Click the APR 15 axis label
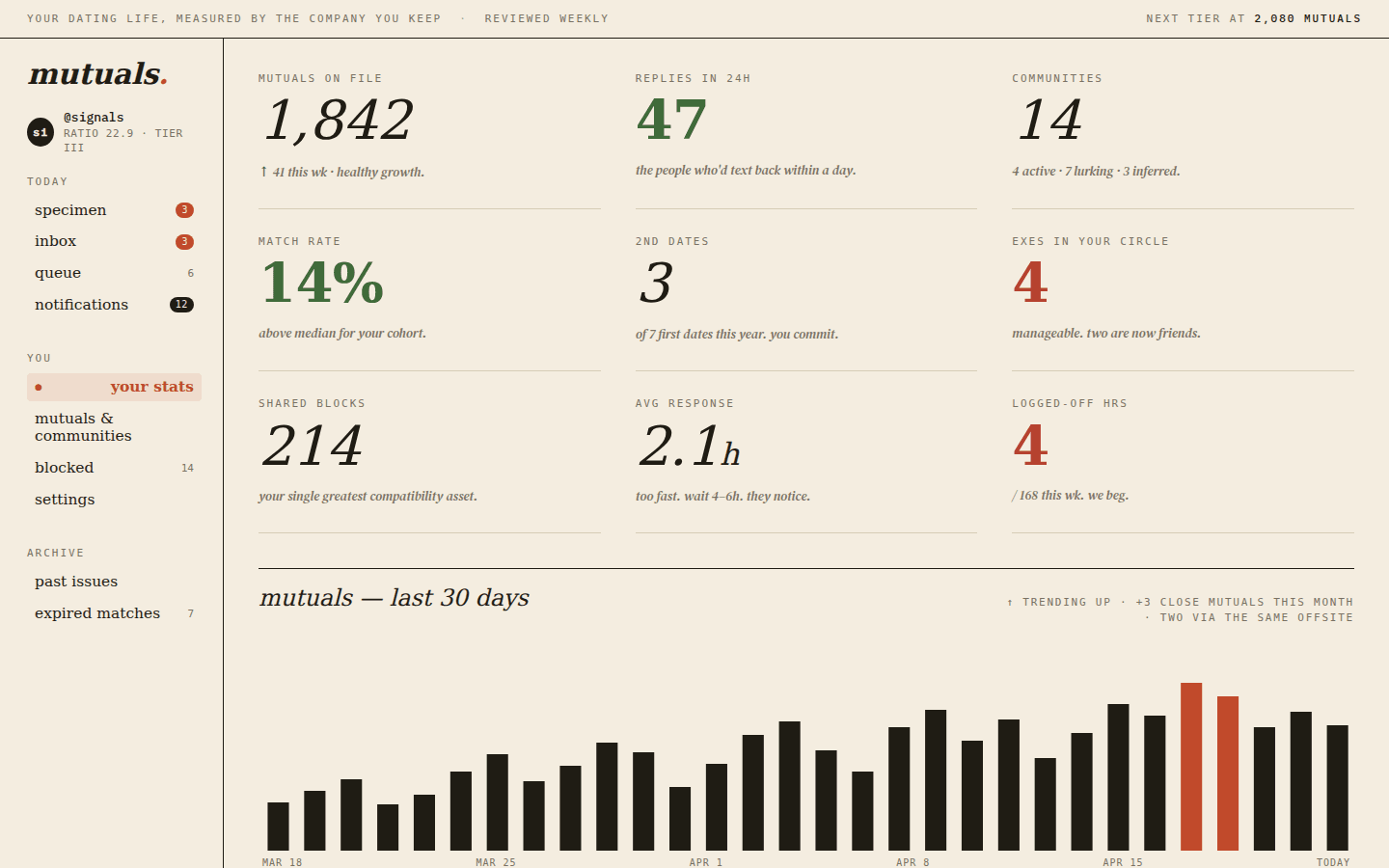 pyautogui.click(x=1123, y=862)
